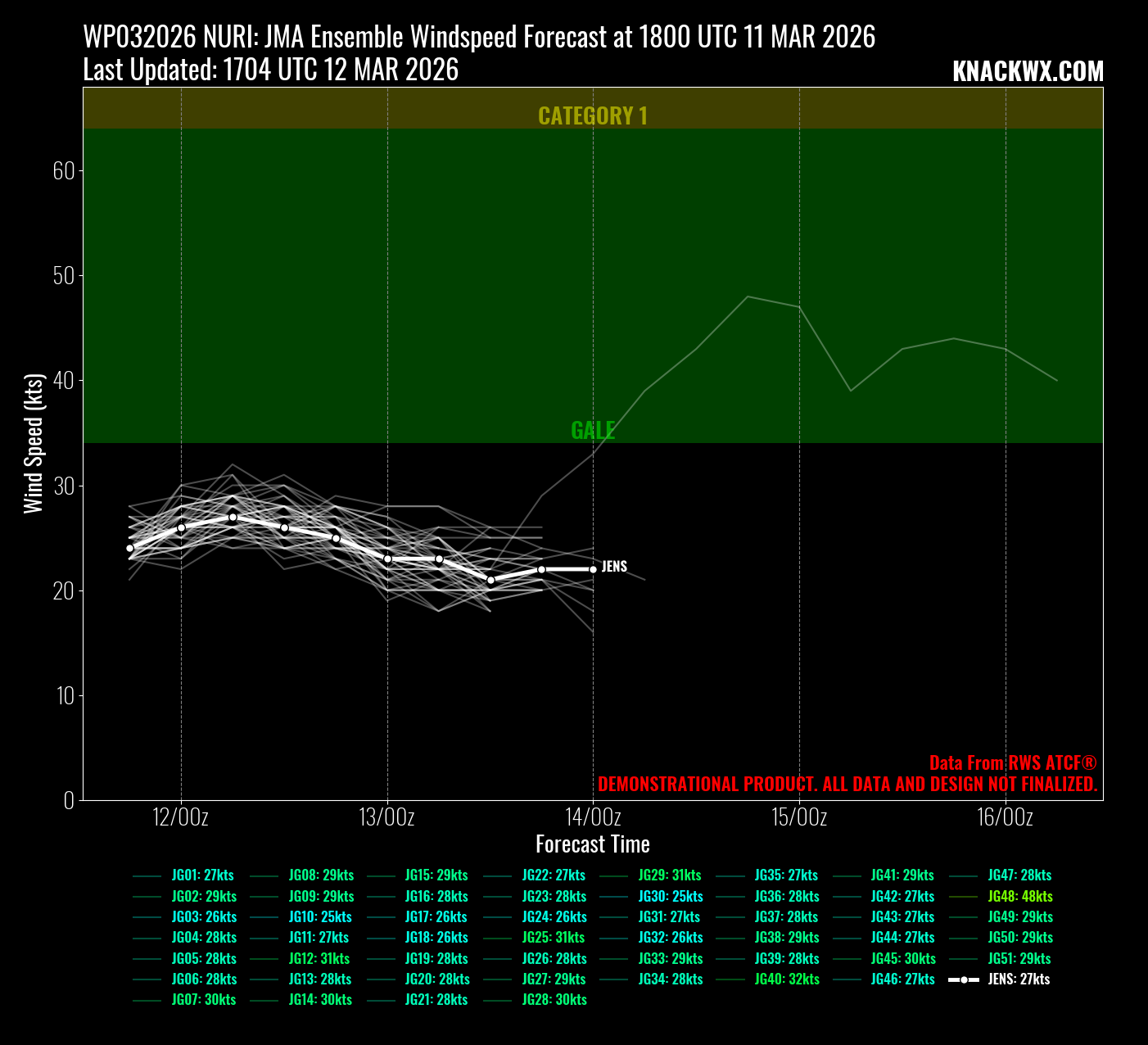Click the line swatch beside JG07
The image size is (1148, 1045).
(147, 1000)
